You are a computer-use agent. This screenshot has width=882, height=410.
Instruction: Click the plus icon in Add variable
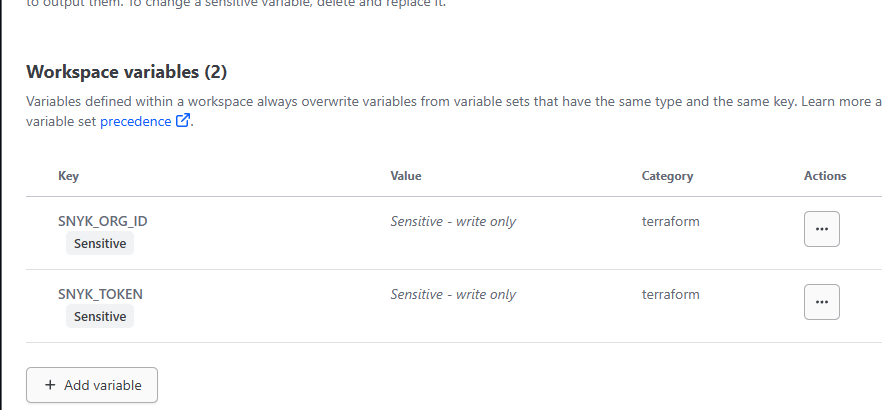(x=50, y=385)
